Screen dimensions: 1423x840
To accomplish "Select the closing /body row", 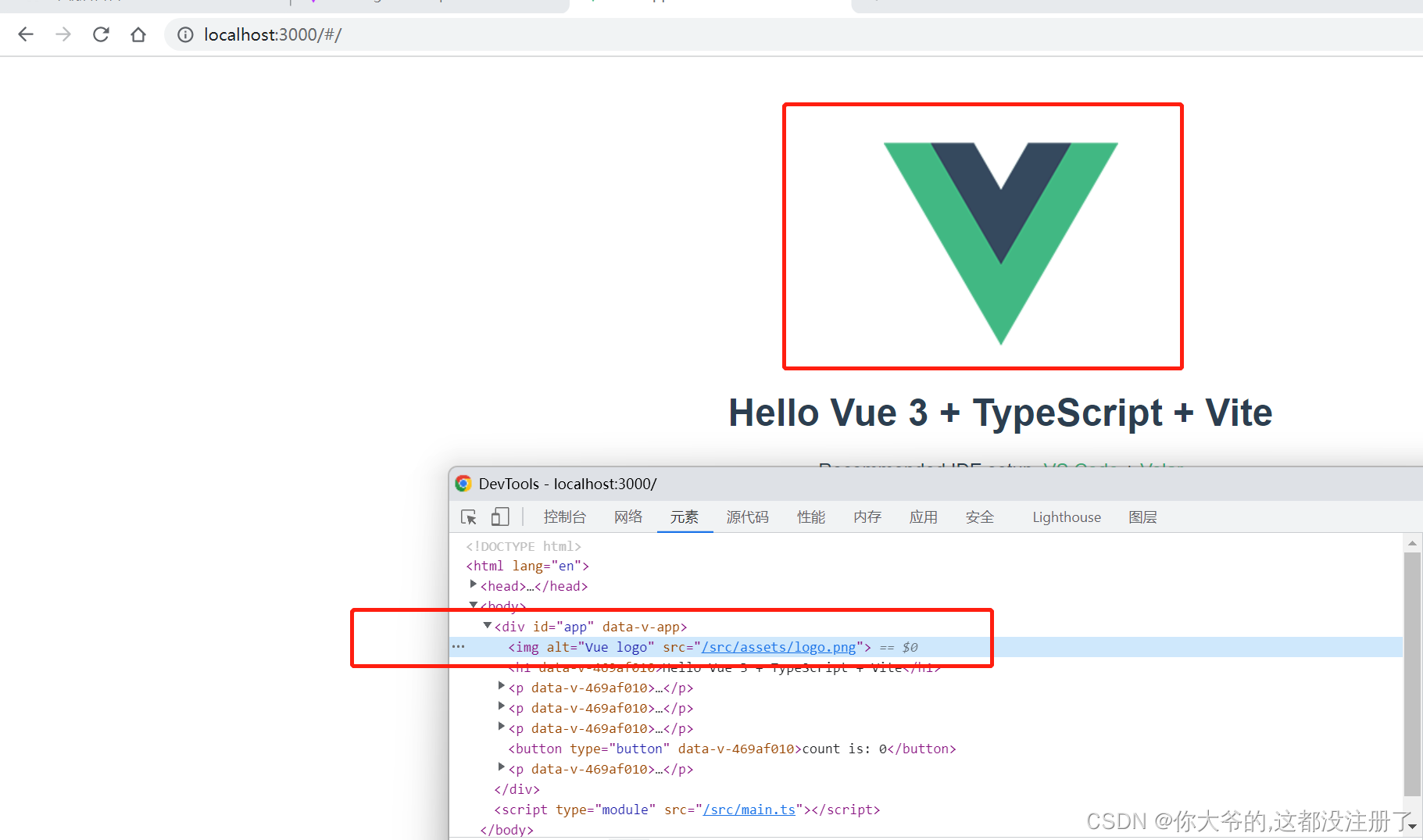I will (x=506, y=830).
